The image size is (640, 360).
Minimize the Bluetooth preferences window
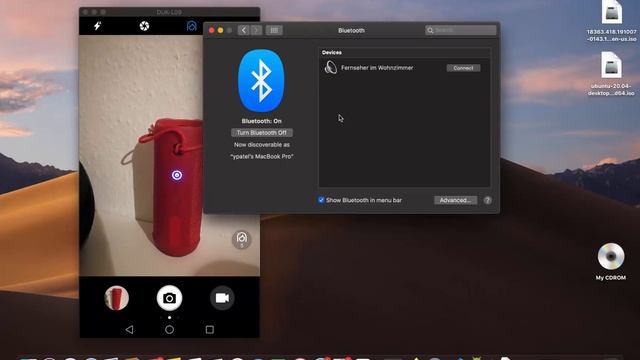coord(220,30)
